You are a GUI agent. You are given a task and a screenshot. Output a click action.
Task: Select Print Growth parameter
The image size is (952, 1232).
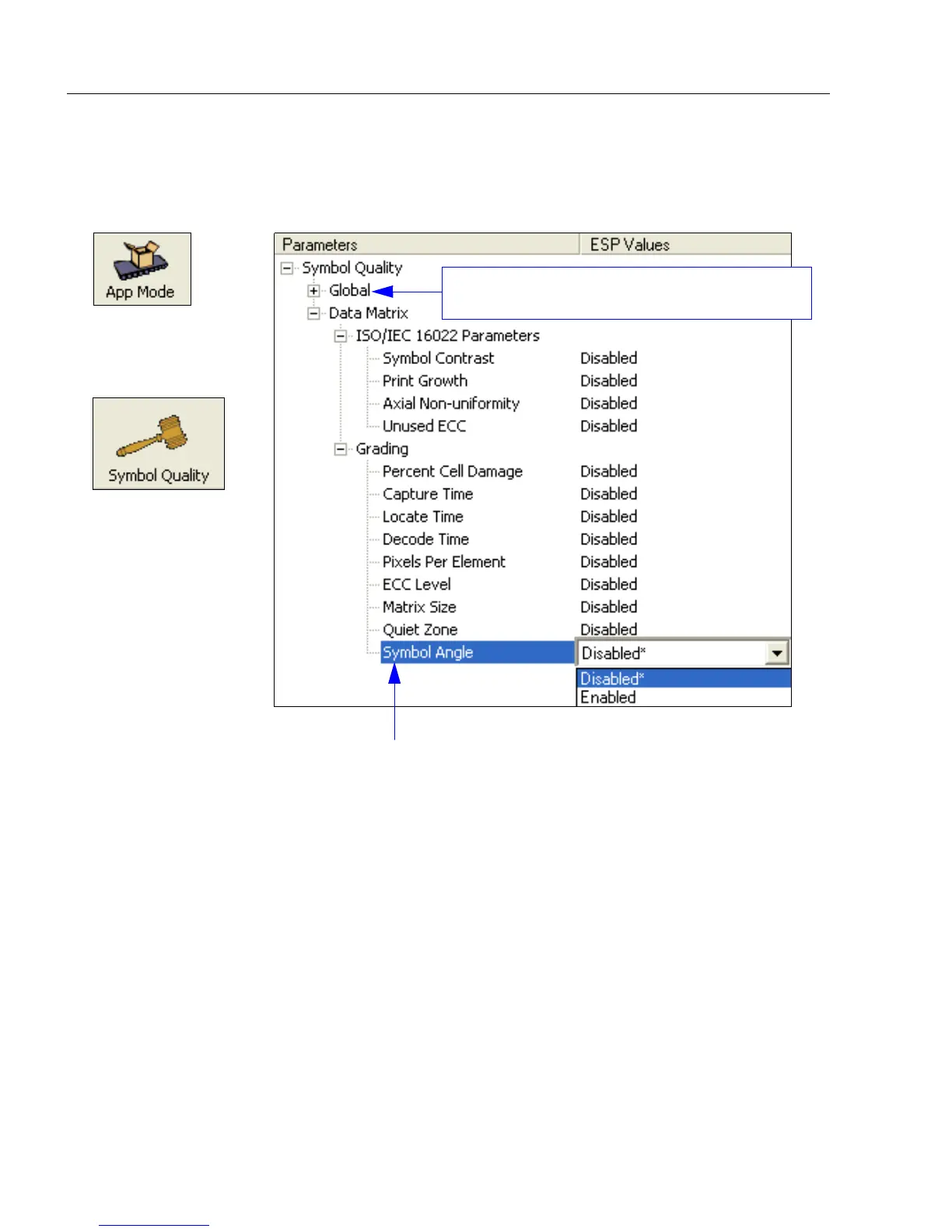coord(425,381)
